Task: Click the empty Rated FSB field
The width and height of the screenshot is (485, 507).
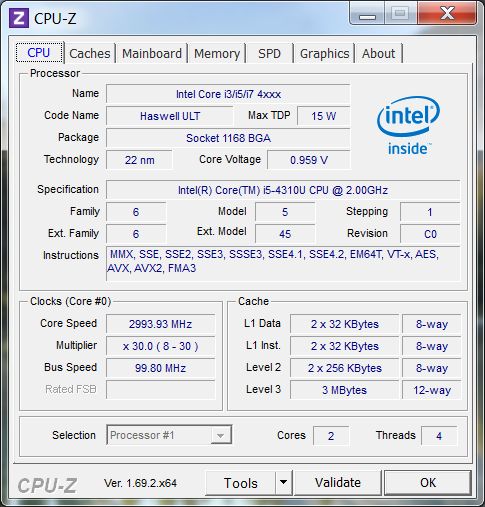Action: click(161, 390)
